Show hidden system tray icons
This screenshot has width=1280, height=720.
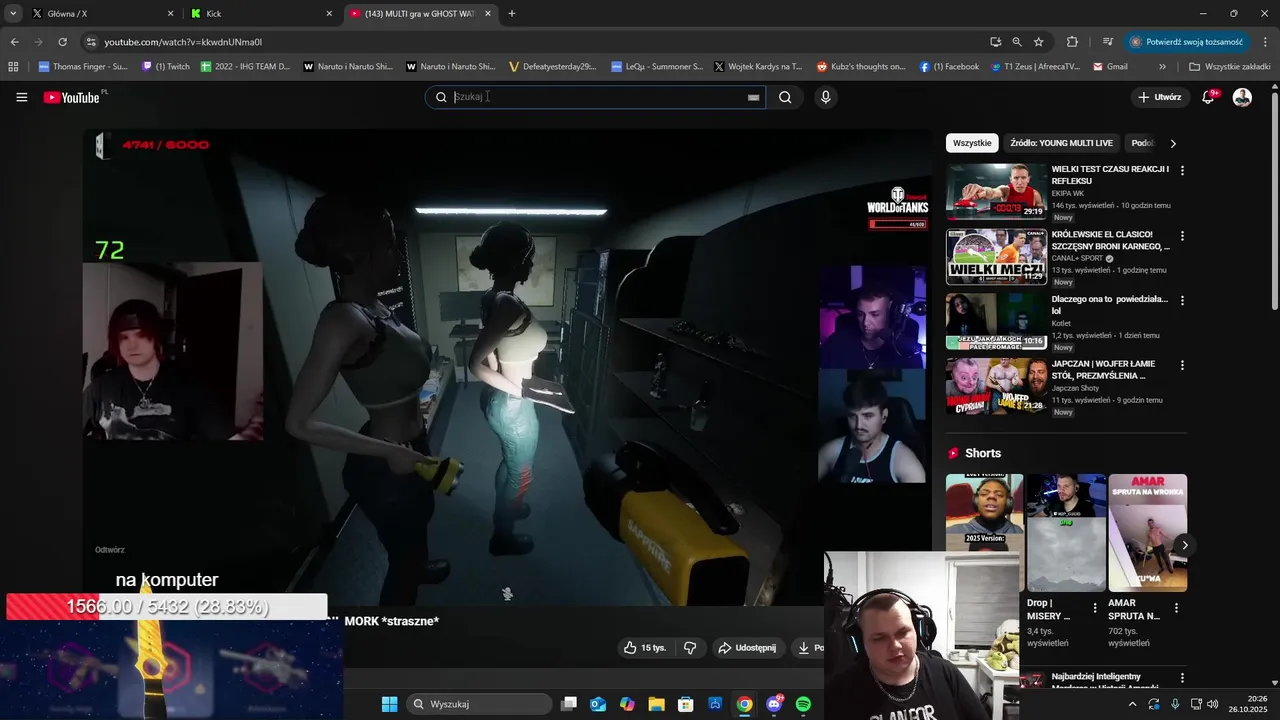(1132, 704)
